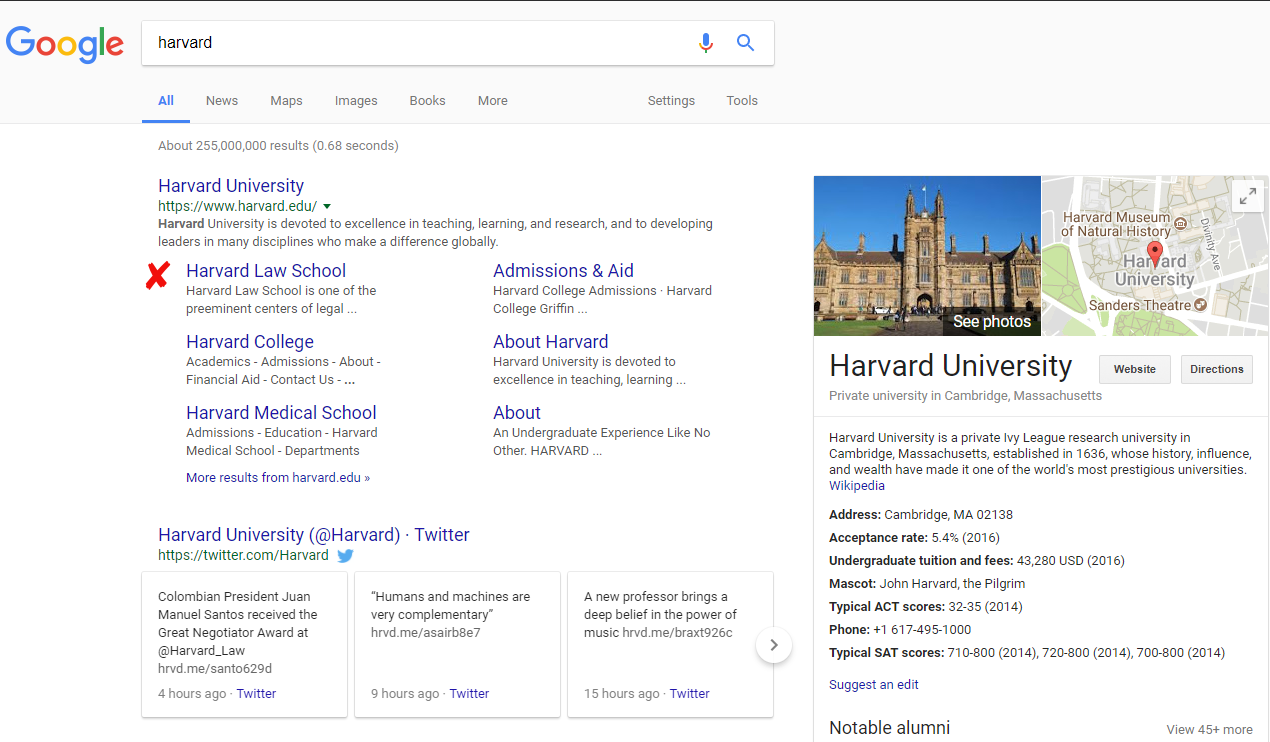
Task: Click the Directions button
Action: [x=1216, y=369]
